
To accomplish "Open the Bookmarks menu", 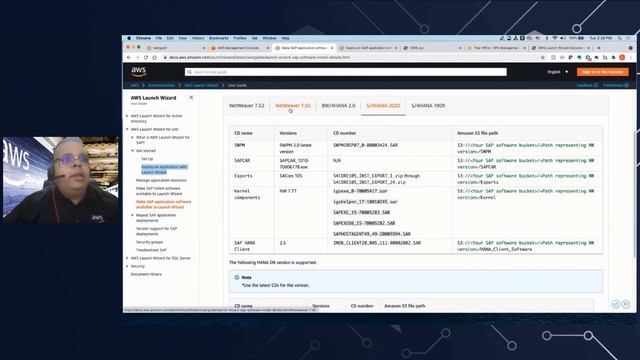I will (219, 38).
